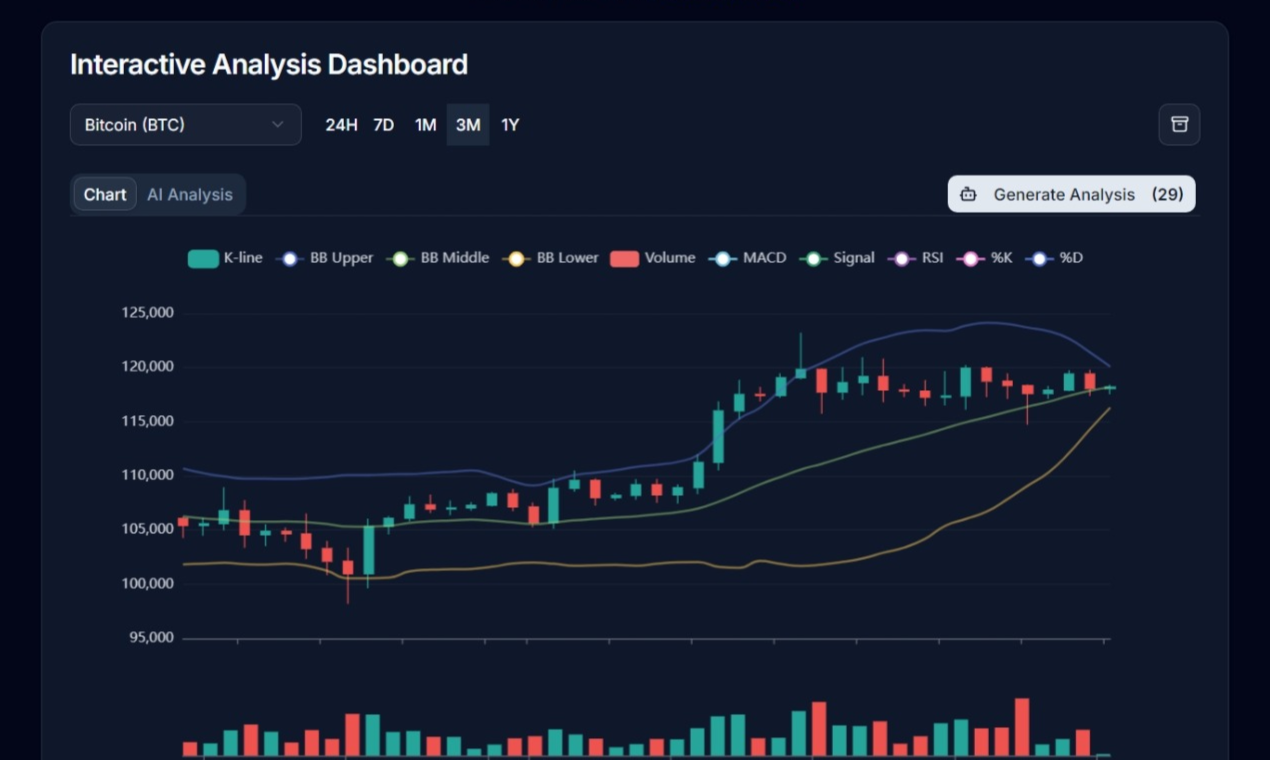Image resolution: width=1270 pixels, height=760 pixels.
Task: Click the 100,000 price axis label
Action: 148,583
